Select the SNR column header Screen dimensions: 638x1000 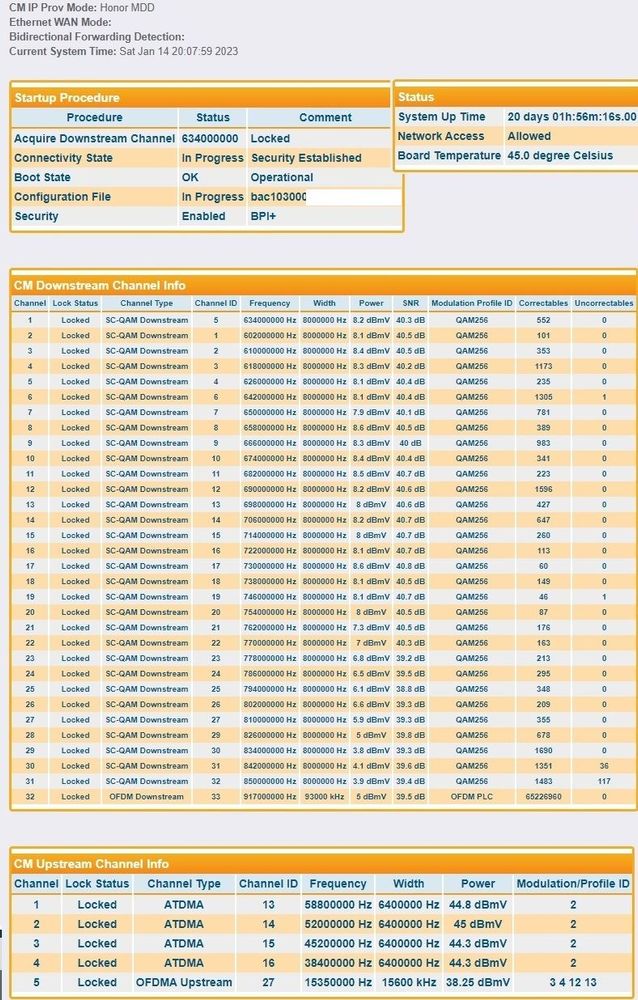(411, 303)
